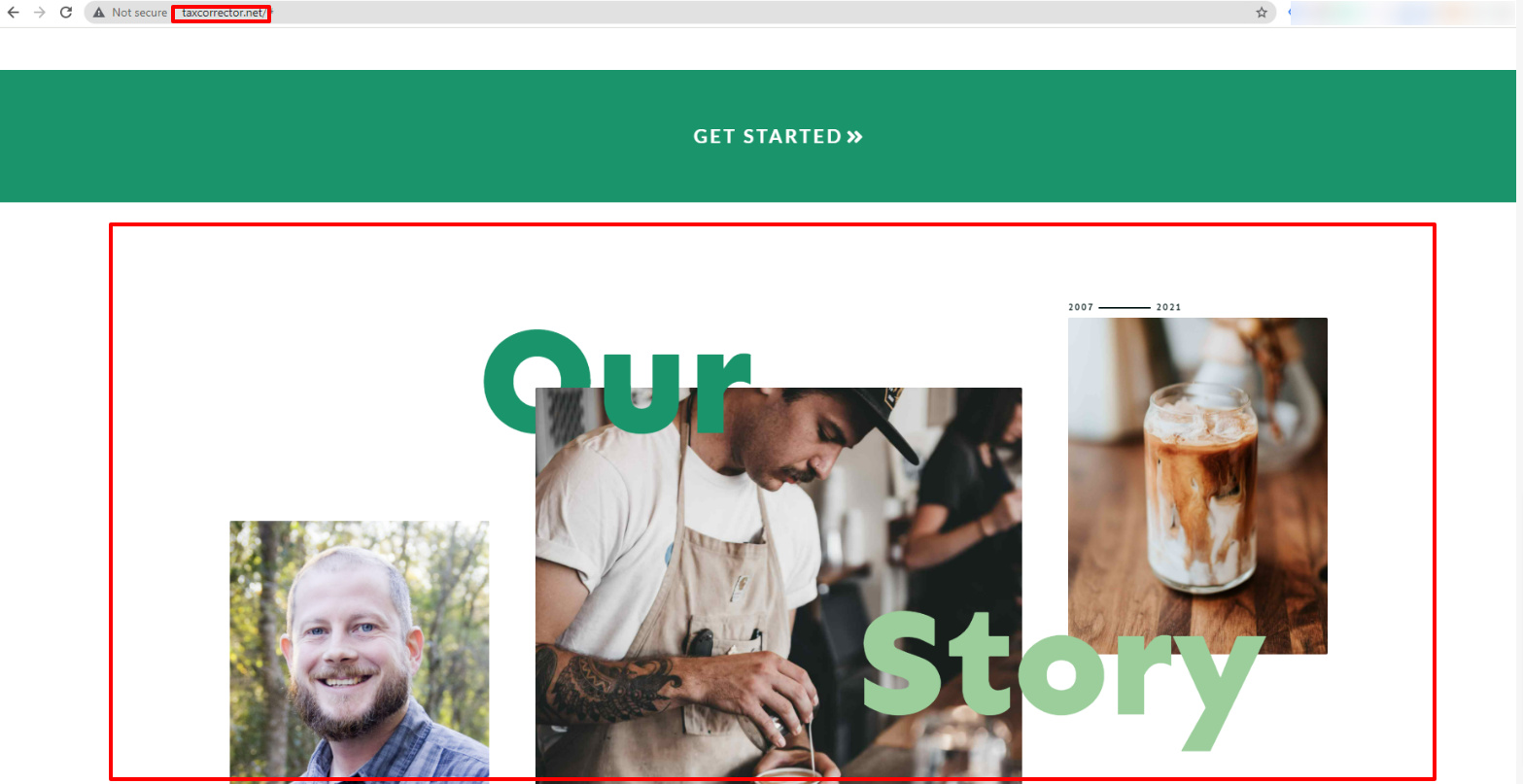The image size is (1523, 784).
Task: Click the 2021 year label
Action: [1168, 307]
